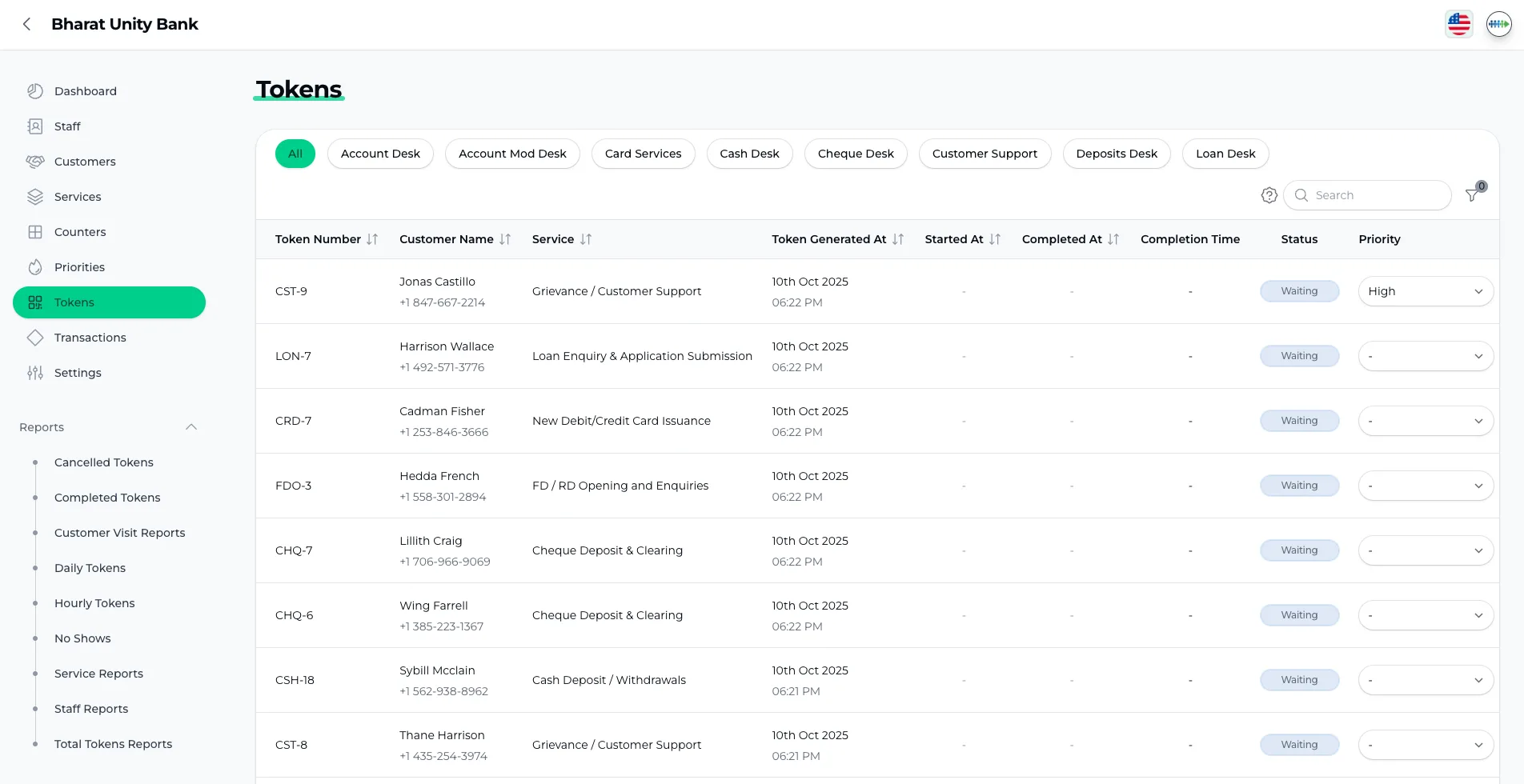Image resolution: width=1524 pixels, height=784 pixels.
Task: Filter tokens by Cash Desk
Action: pyautogui.click(x=749, y=154)
